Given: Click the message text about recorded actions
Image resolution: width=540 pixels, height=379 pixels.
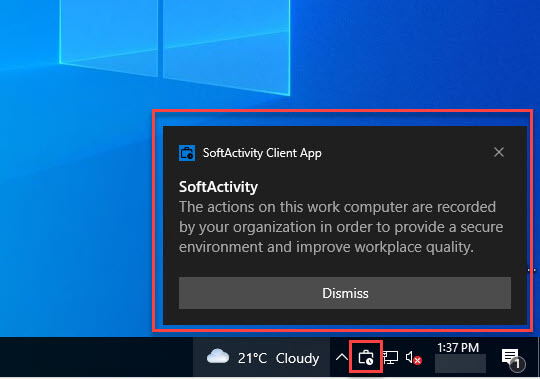Looking at the screenshot, I should click(x=341, y=227).
